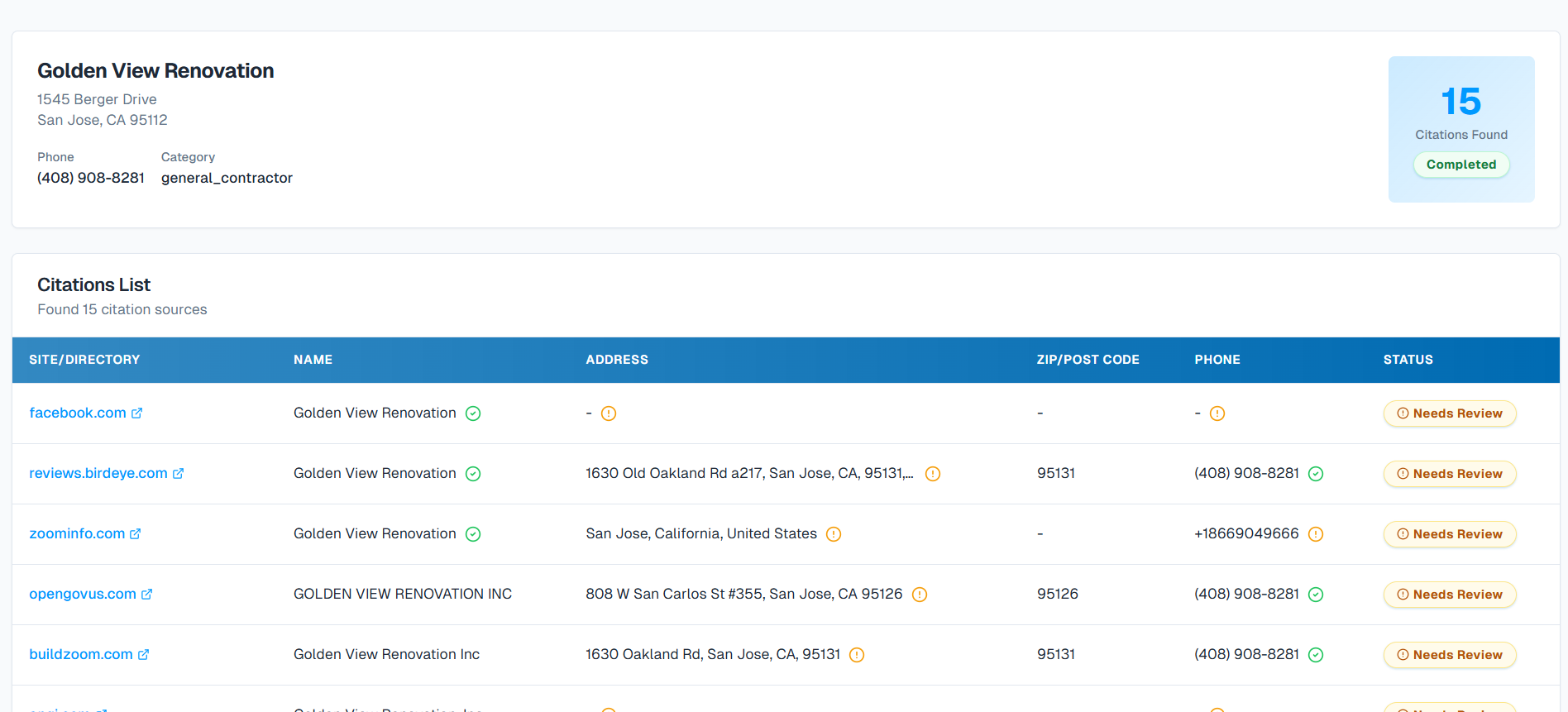The height and width of the screenshot is (712, 1568).
Task: Click warning icon beside 1630 Old Oakland Rd address
Action: pos(933,474)
